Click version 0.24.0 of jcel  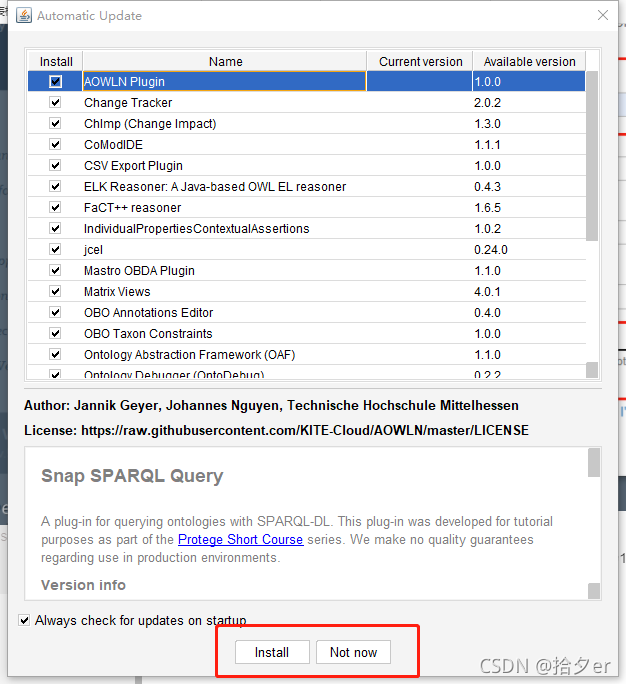point(491,250)
